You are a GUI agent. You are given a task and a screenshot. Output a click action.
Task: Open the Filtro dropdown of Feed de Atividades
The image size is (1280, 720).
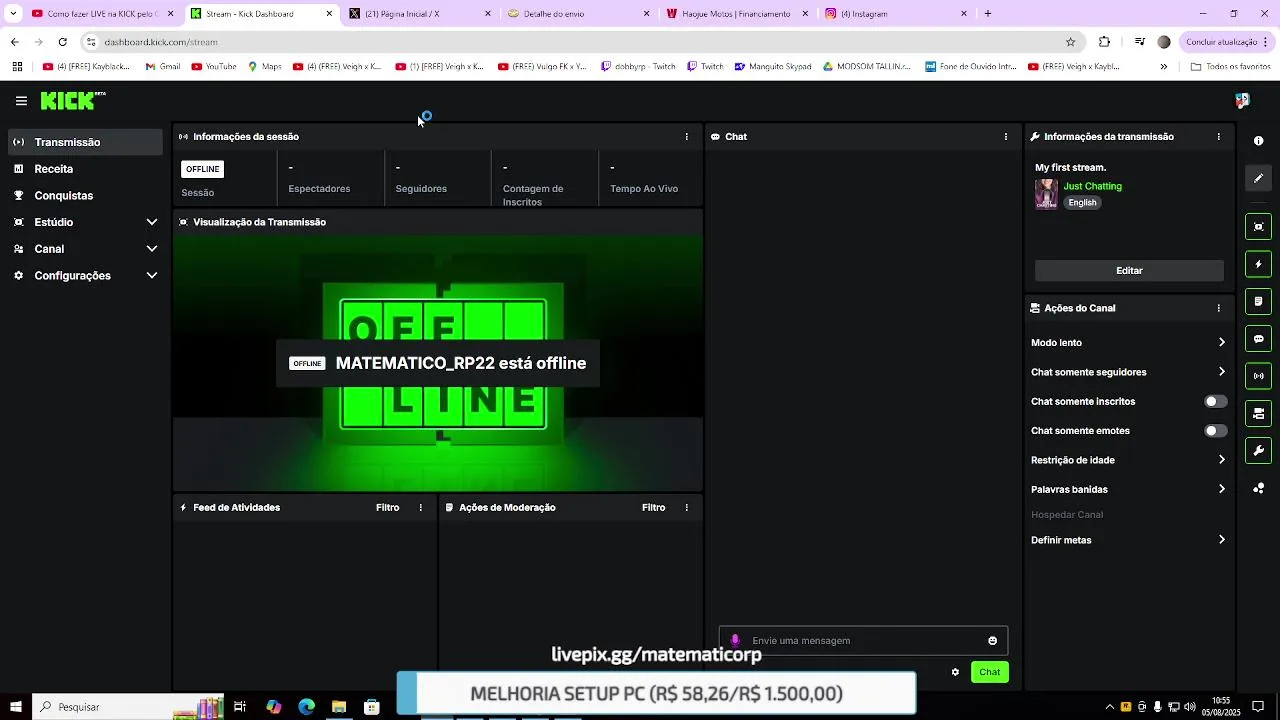point(387,507)
